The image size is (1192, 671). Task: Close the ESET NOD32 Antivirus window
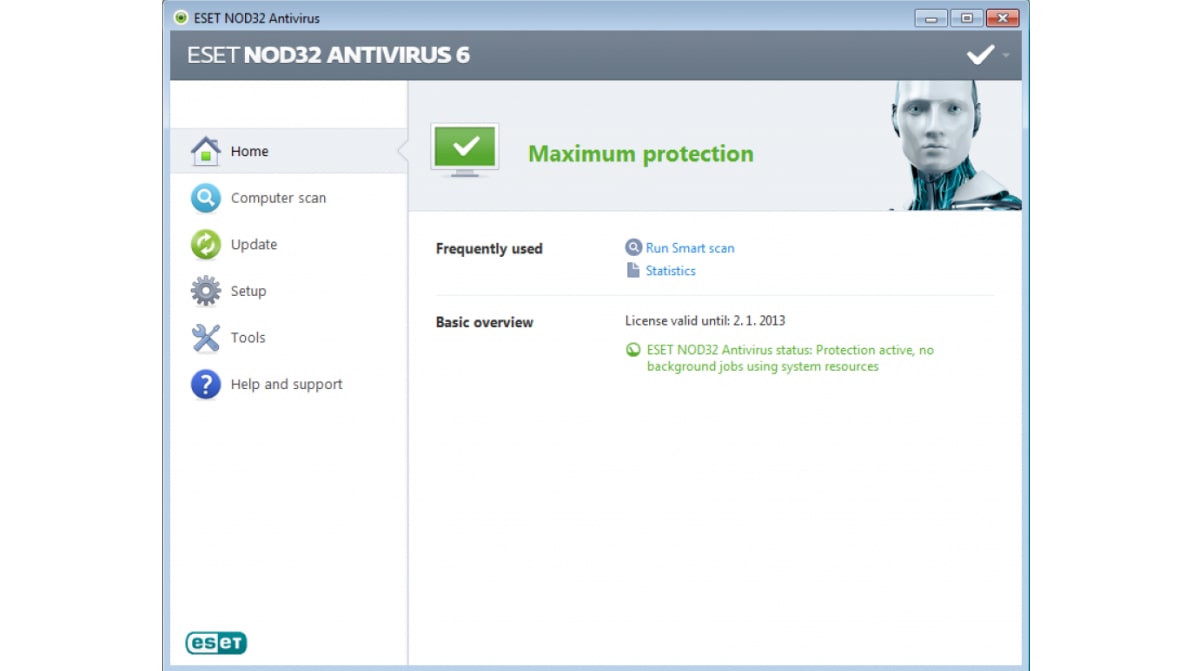click(1002, 18)
